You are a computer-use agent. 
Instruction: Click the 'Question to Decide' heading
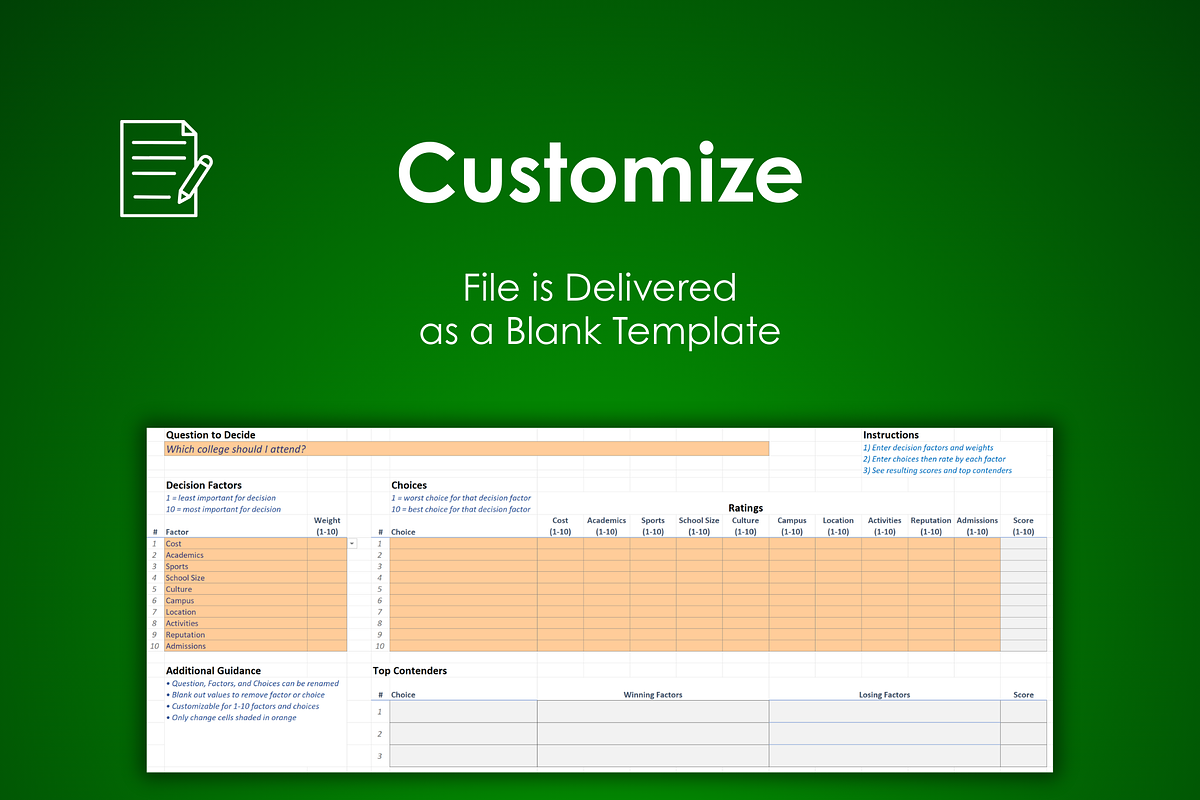click(x=211, y=435)
